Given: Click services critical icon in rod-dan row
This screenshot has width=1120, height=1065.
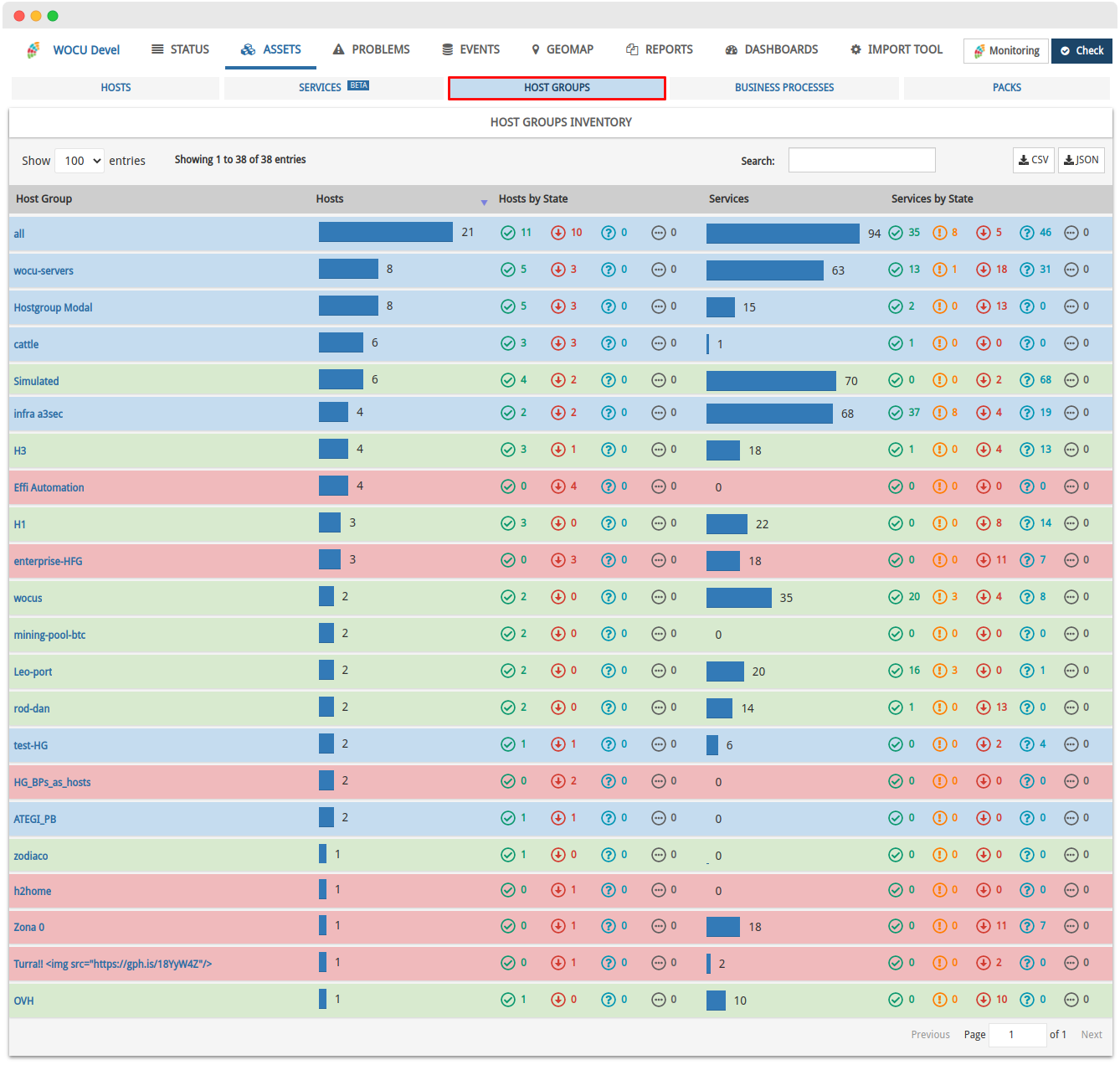Looking at the screenshot, I should [x=984, y=707].
